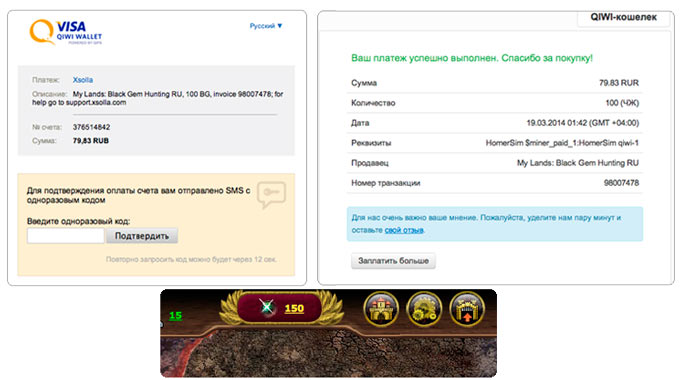Open the Xsolla payment link
680x380 pixels.
tap(82, 80)
